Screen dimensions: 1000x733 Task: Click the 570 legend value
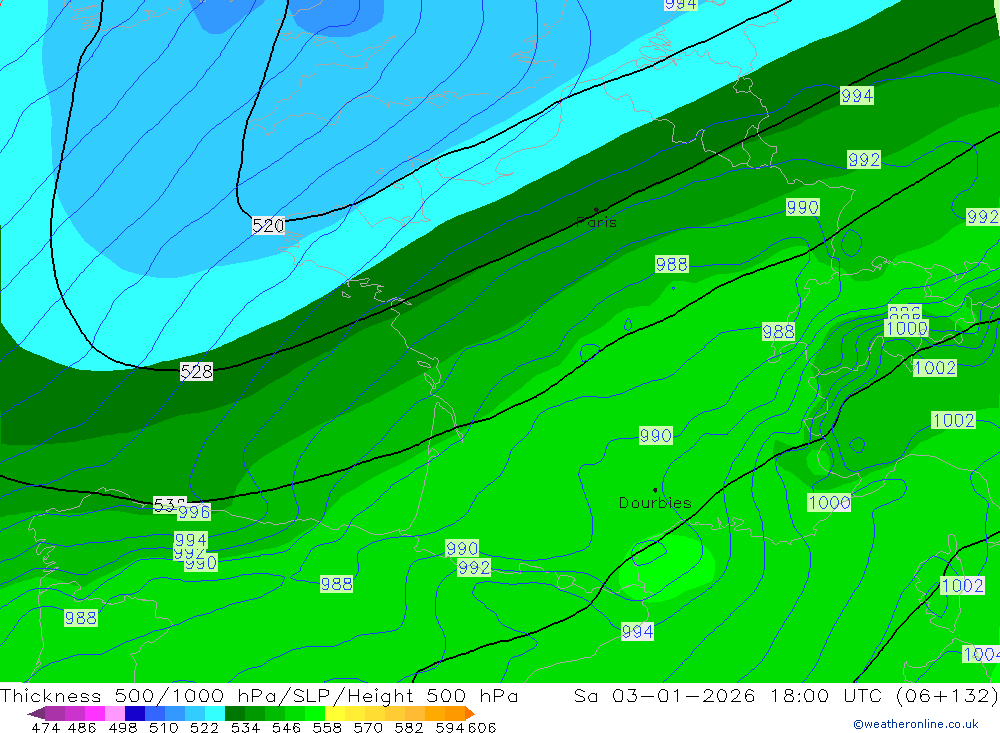coord(367,727)
